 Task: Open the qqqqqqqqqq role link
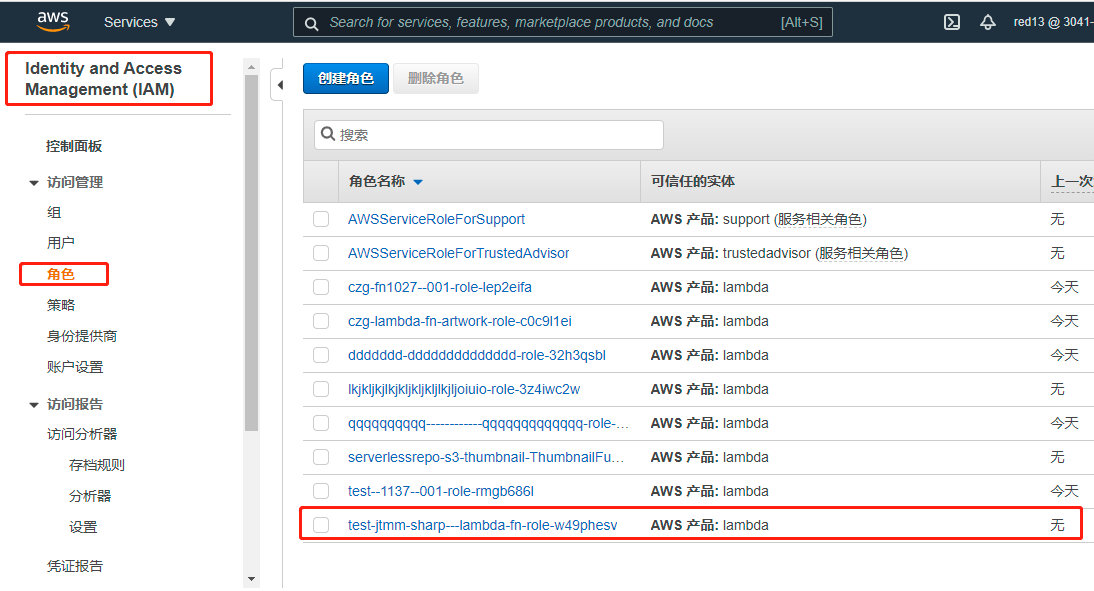point(488,424)
